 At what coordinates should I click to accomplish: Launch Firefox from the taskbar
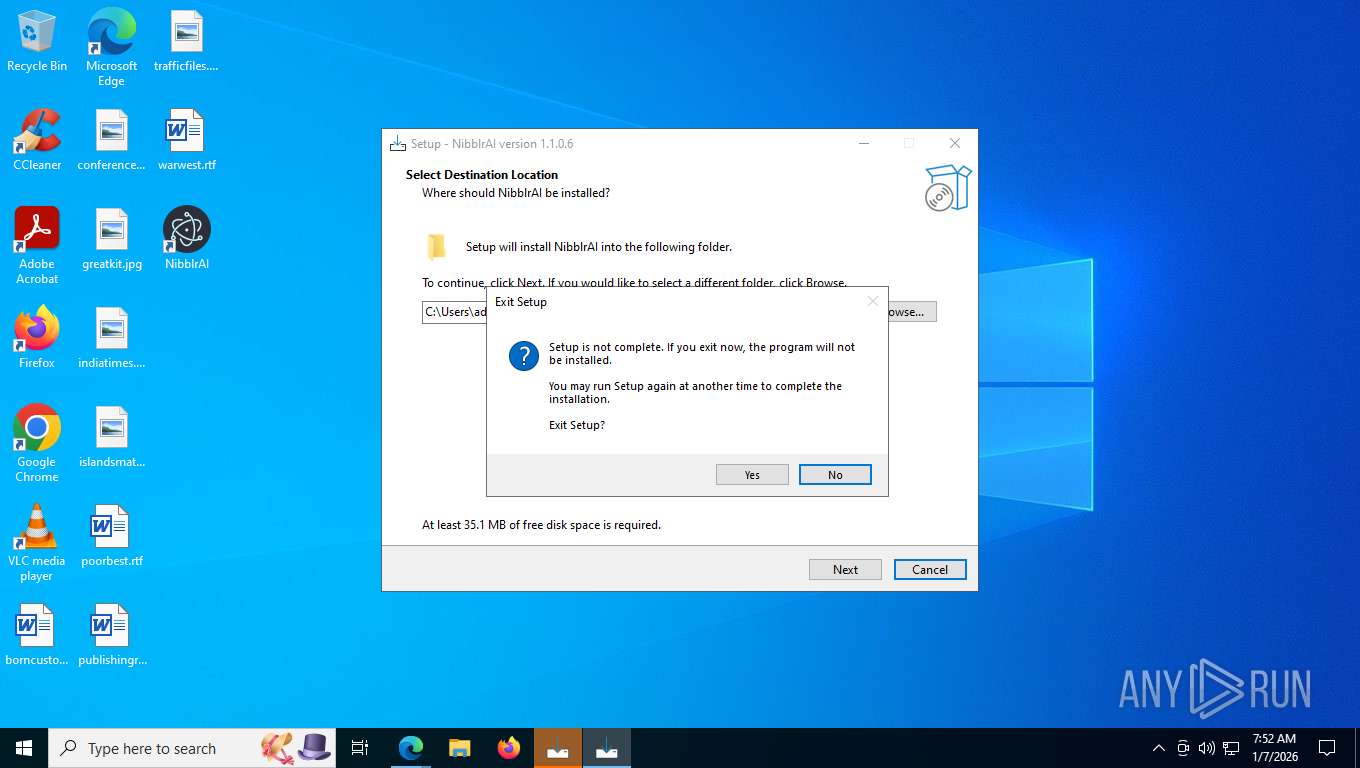point(509,748)
